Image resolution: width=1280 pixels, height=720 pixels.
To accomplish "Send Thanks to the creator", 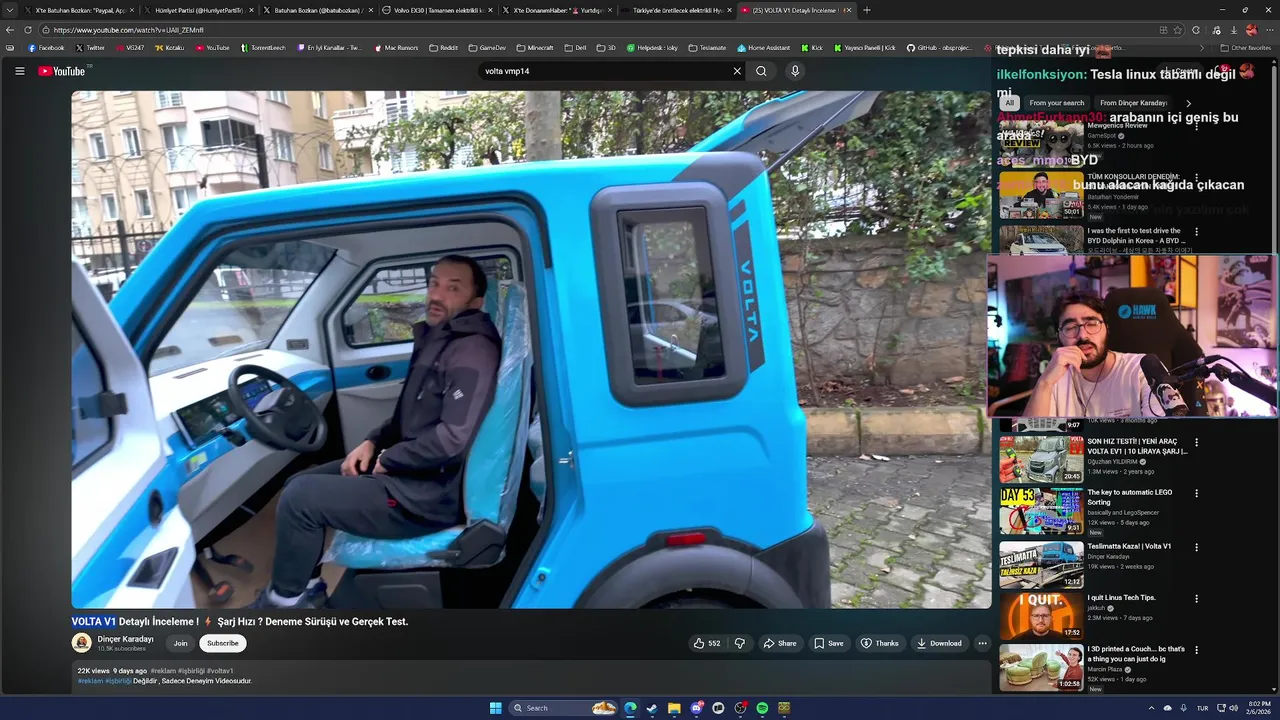I will [x=880, y=643].
